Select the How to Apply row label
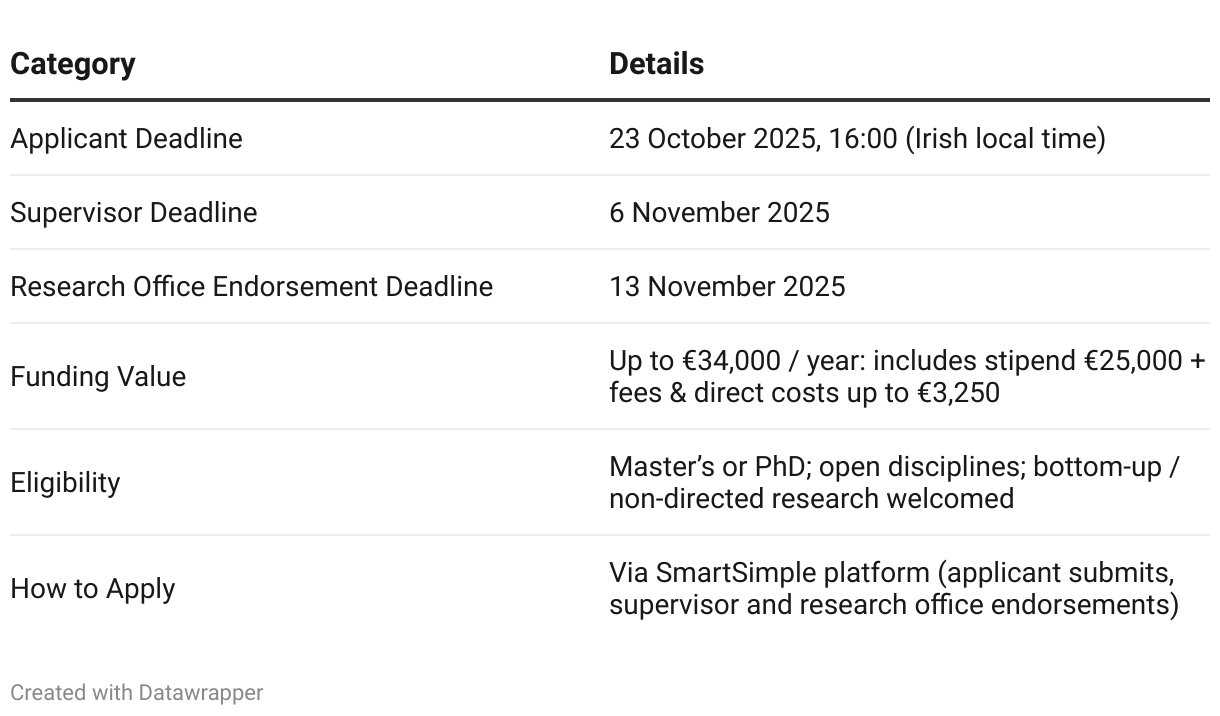This screenshot has width=1220, height=716. pyautogui.click(x=92, y=588)
